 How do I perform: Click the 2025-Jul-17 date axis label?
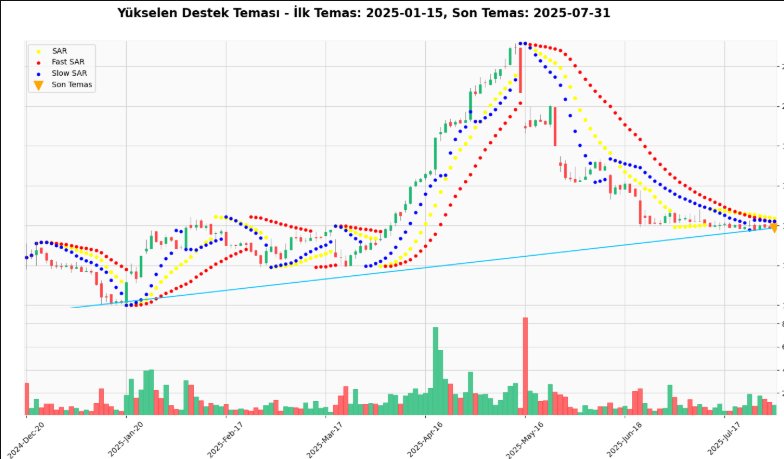click(x=724, y=439)
